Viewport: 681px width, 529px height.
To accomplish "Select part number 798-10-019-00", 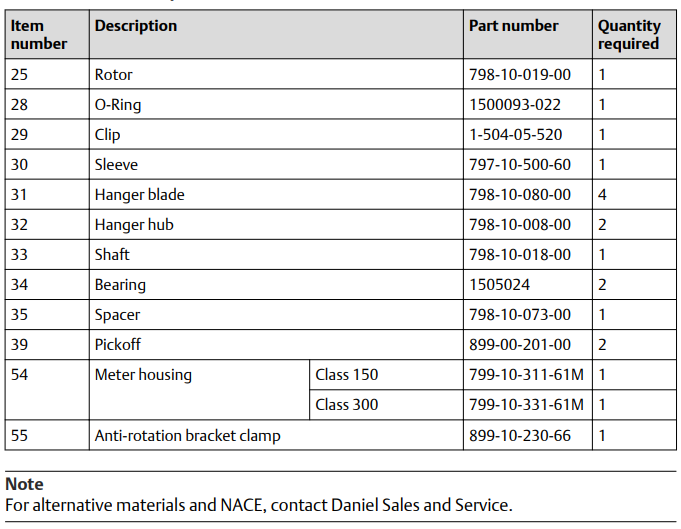I will [x=520, y=75].
